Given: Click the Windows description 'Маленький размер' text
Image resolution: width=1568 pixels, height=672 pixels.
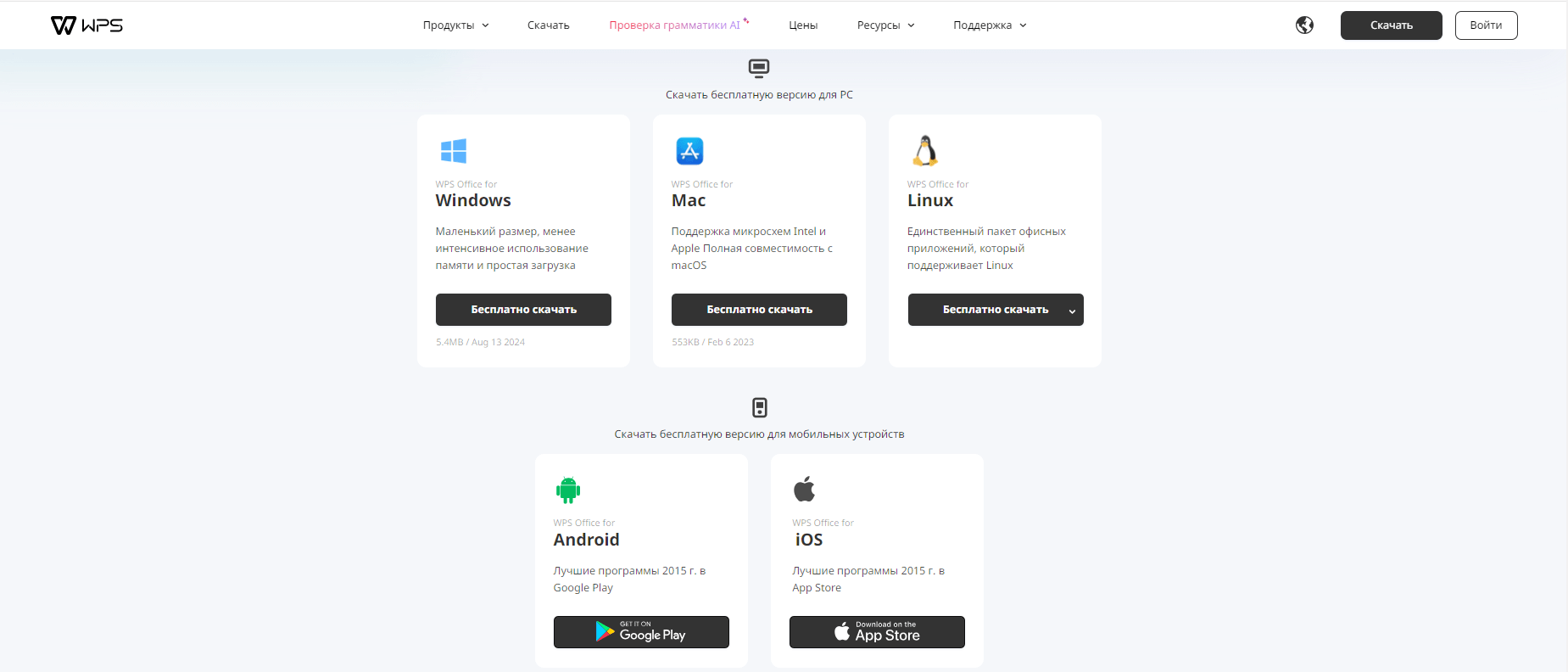Looking at the screenshot, I should (512, 249).
